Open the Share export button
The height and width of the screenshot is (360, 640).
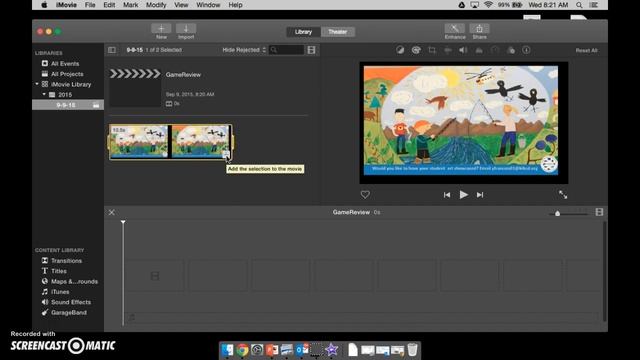tap(480, 29)
